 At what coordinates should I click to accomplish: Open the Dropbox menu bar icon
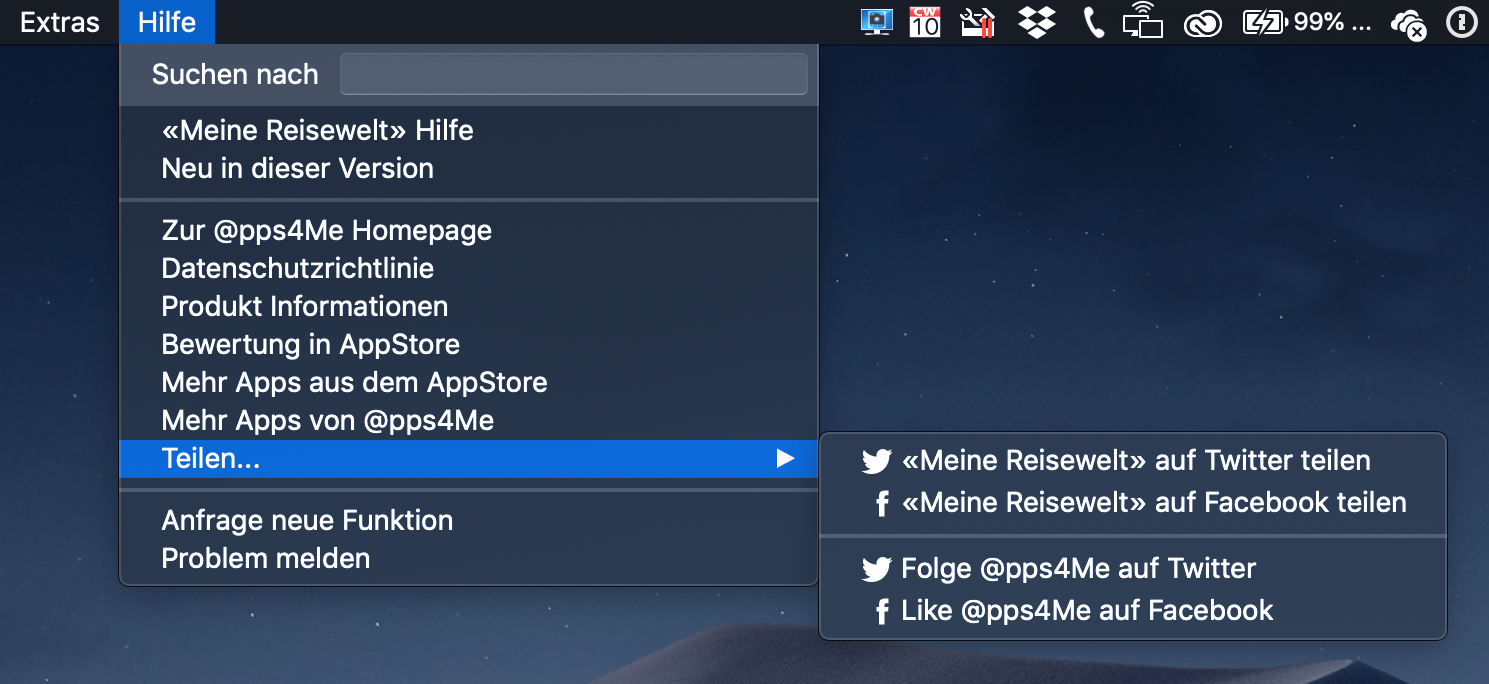click(1037, 22)
